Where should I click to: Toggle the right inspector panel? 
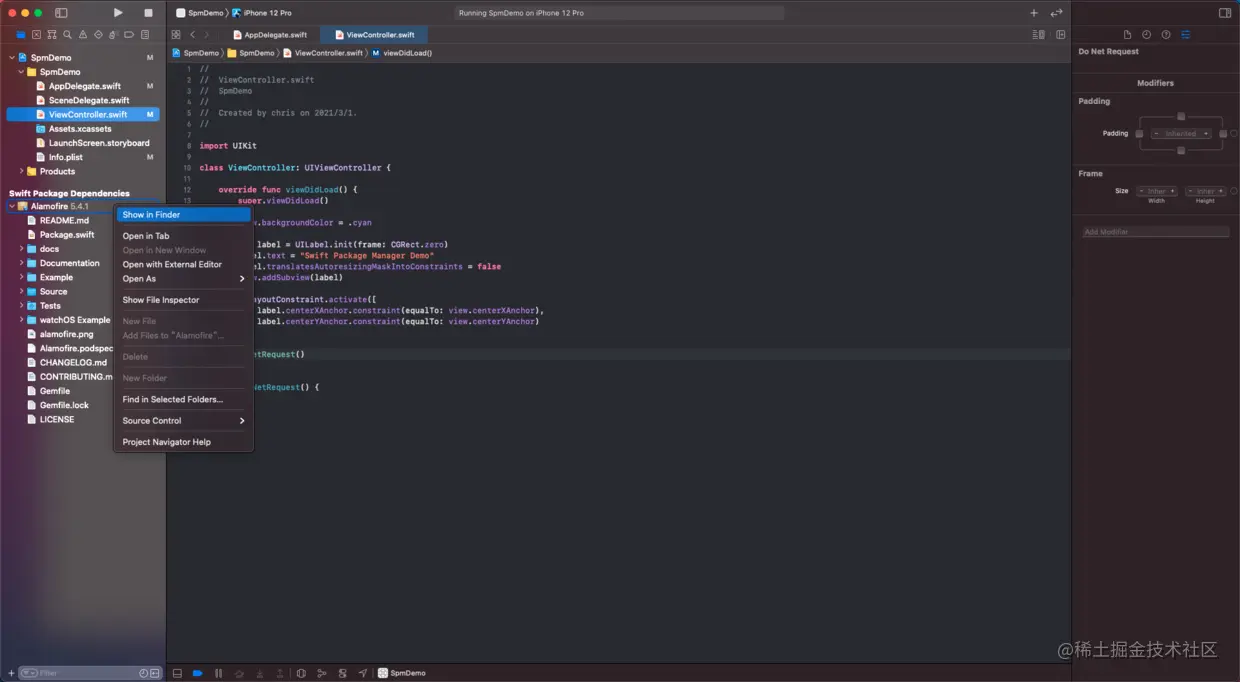(1225, 13)
